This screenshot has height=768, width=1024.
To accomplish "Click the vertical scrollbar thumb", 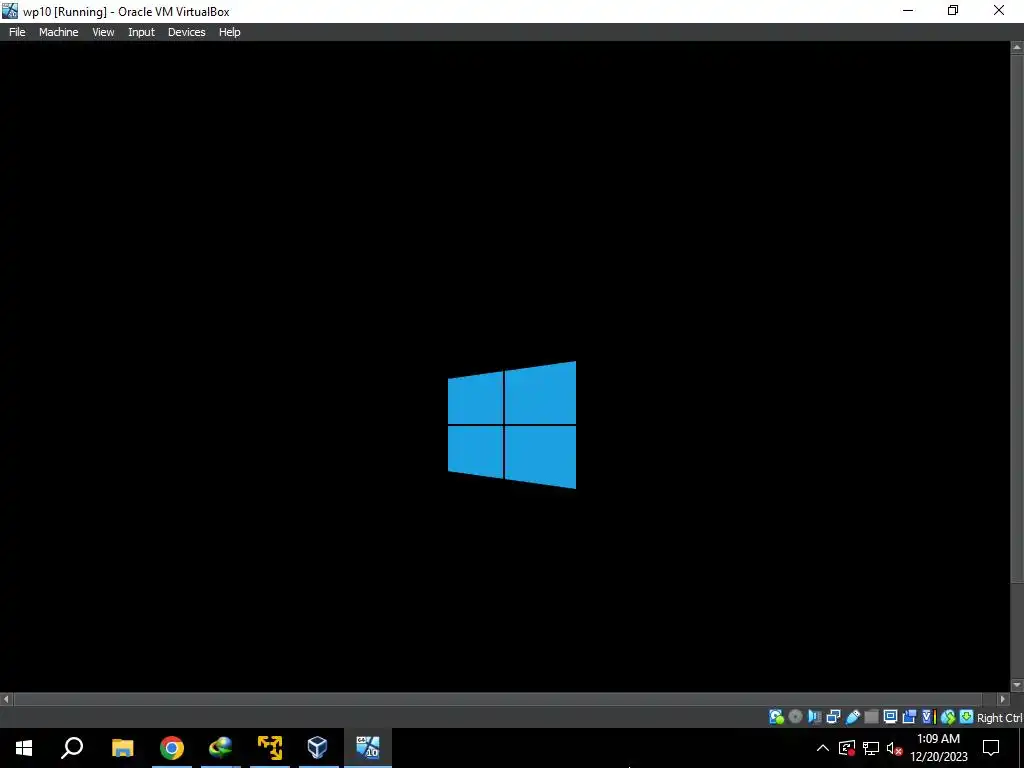I will coord(1017,318).
